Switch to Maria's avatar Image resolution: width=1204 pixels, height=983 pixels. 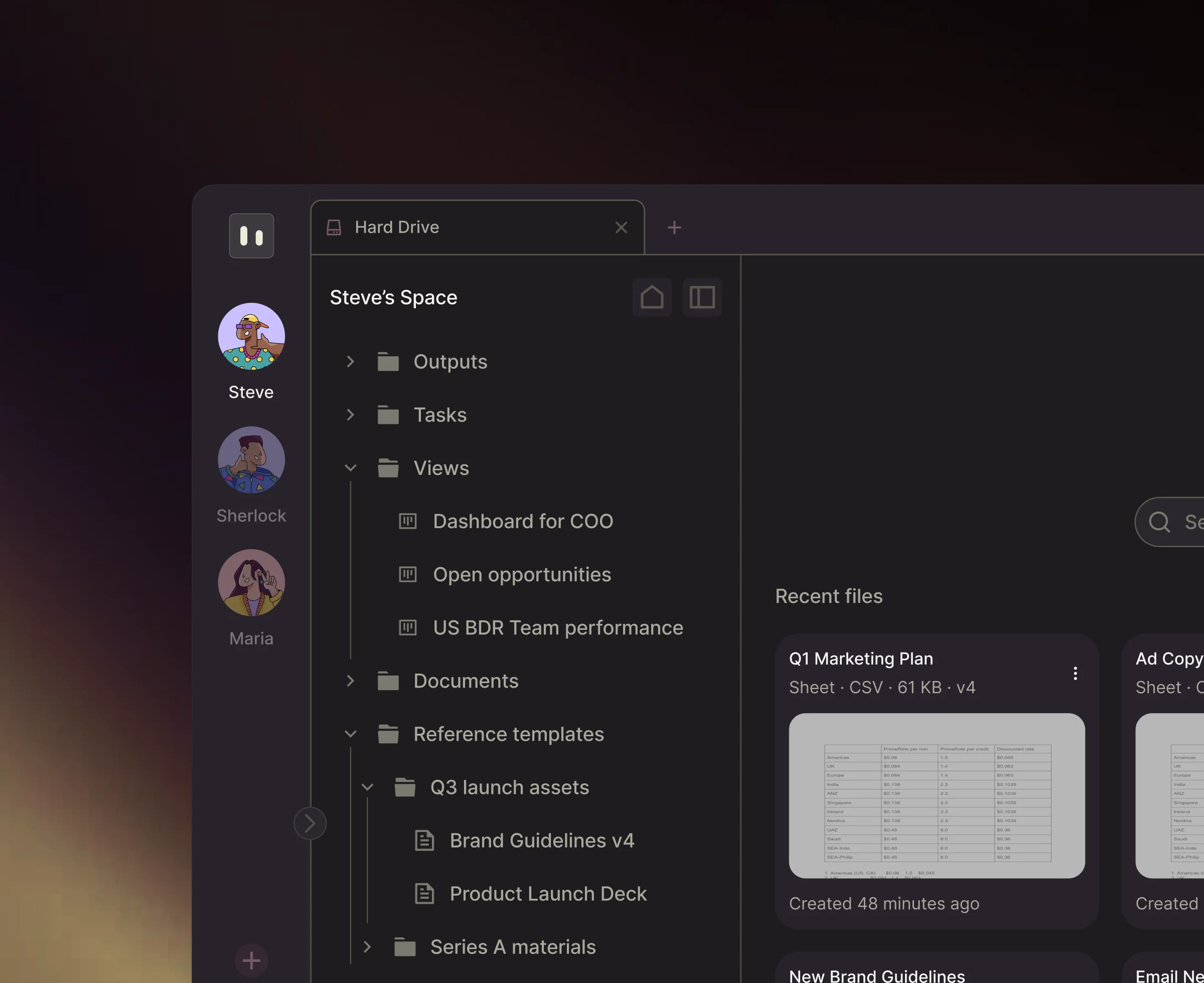[x=251, y=583]
